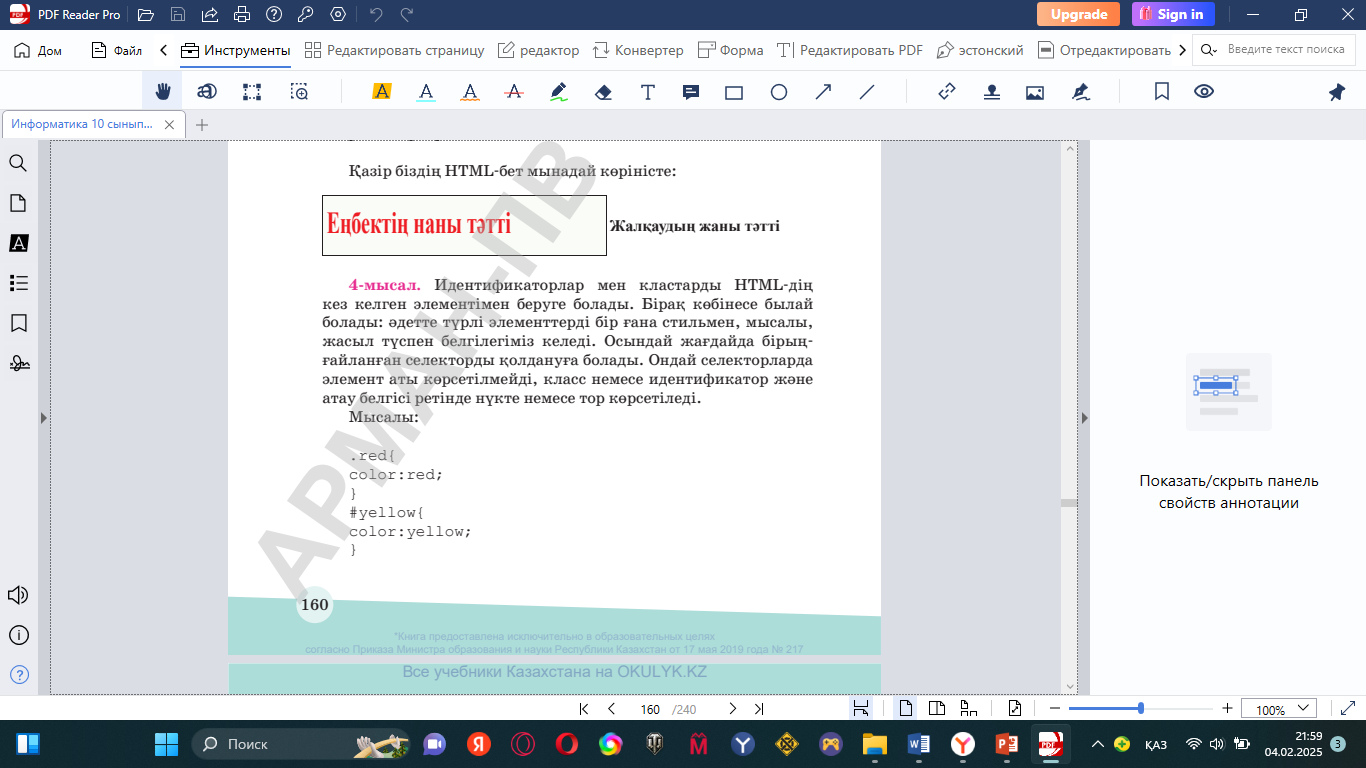The width and height of the screenshot is (1366, 768).
Task: Adjust the zoom slider handle
Action: tap(1141, 708)
